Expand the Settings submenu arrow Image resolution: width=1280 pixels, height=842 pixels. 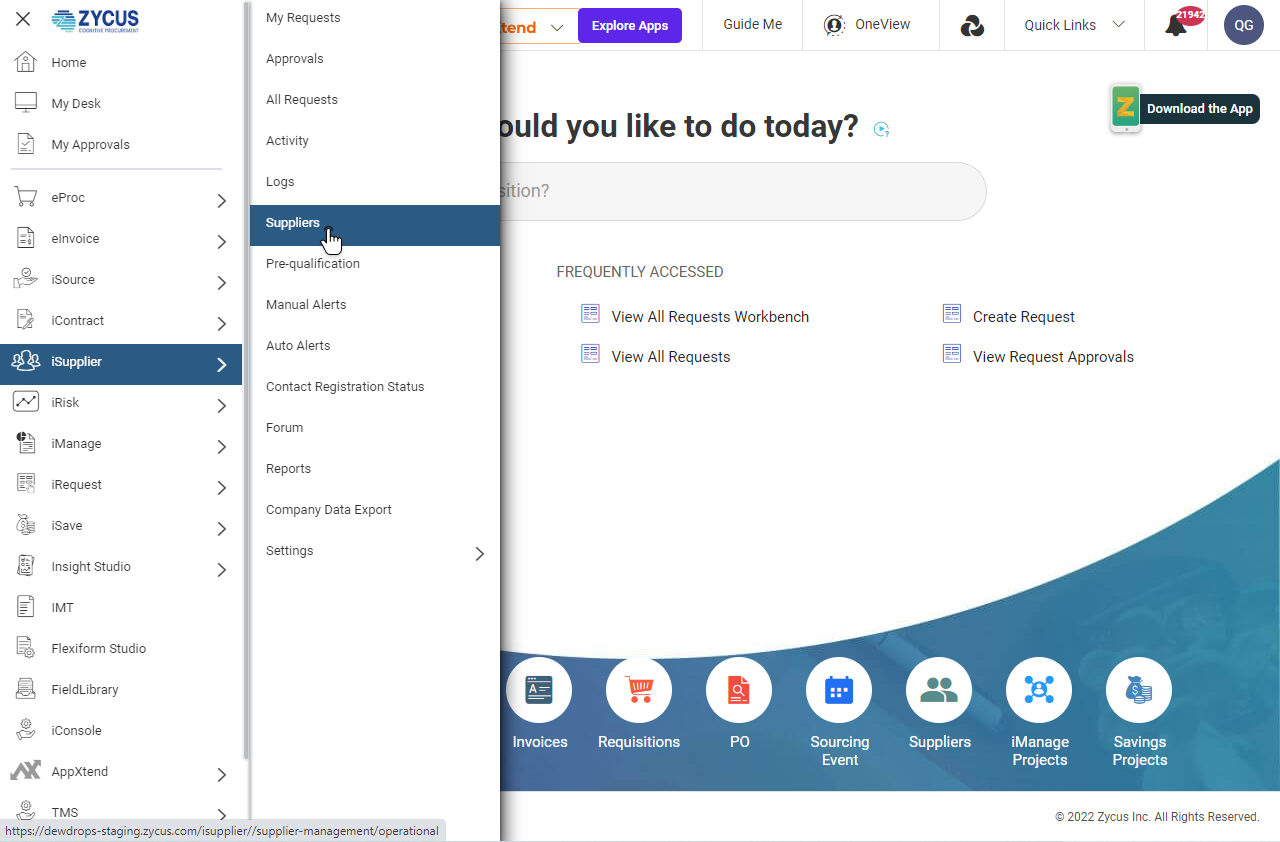point(480,553)
